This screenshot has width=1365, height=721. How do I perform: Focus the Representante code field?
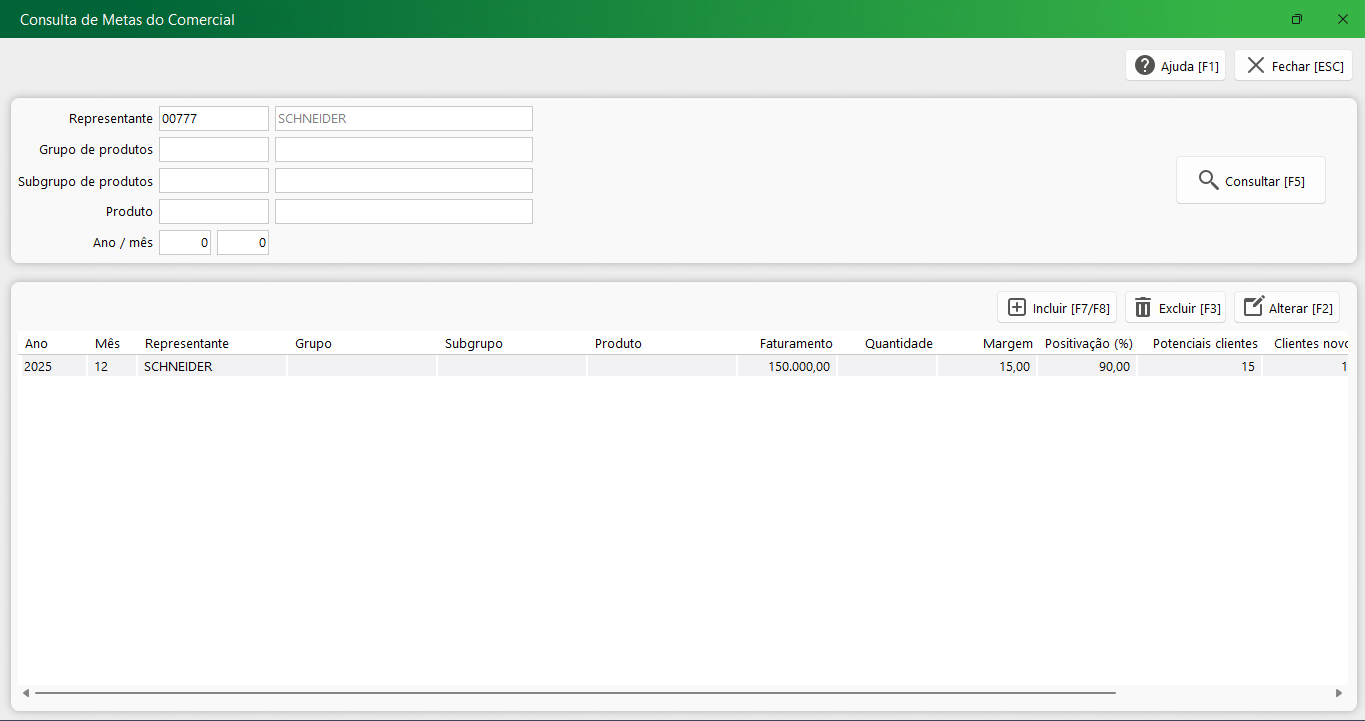coord(213,119)
